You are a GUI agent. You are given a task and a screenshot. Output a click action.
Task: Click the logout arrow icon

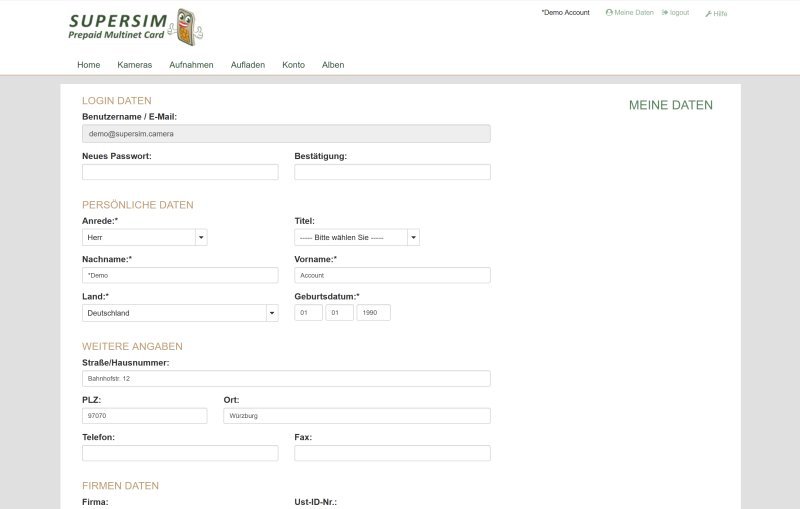point(664,13)
